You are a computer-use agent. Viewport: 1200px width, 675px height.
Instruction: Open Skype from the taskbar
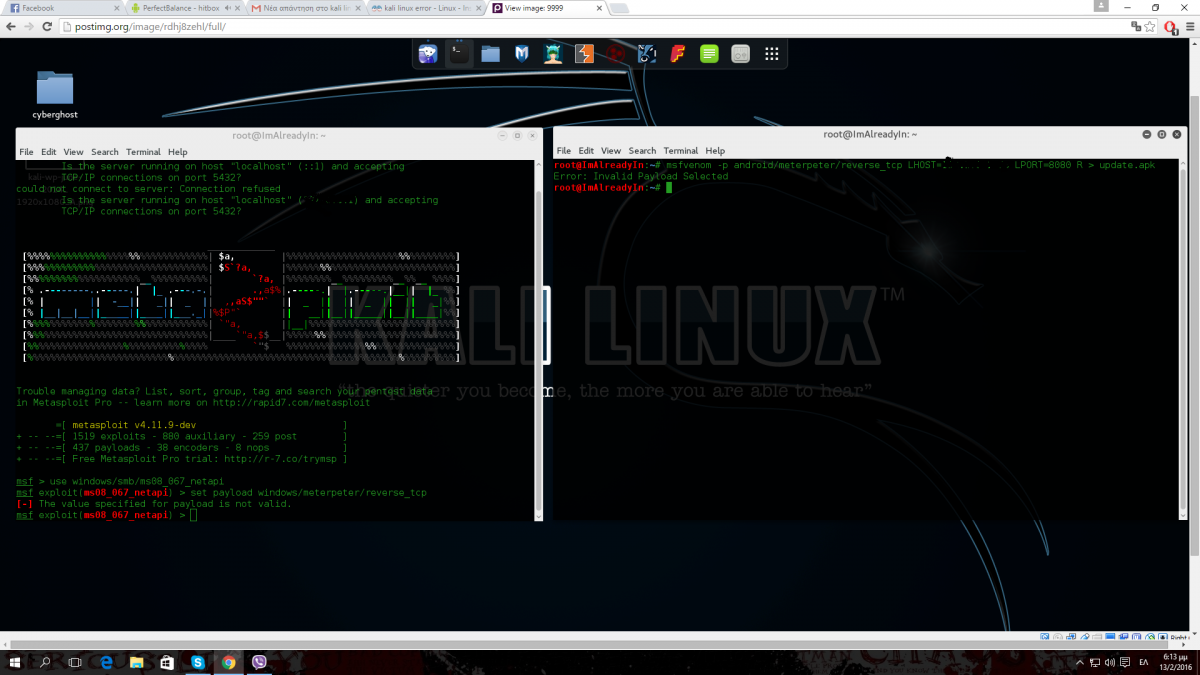tap(198, 662)
